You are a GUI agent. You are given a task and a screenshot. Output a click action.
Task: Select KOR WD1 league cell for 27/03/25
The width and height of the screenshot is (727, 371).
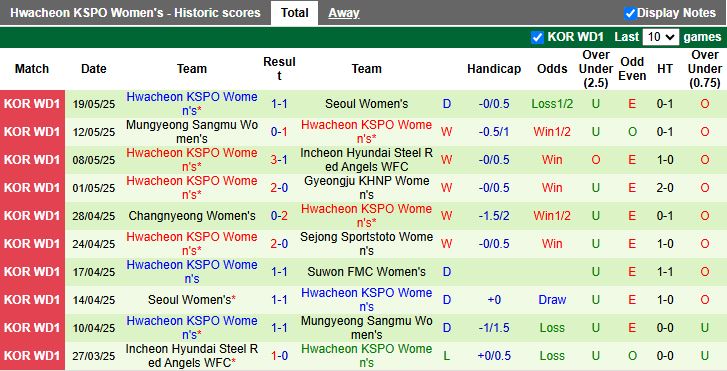click(x=32, y=356)
